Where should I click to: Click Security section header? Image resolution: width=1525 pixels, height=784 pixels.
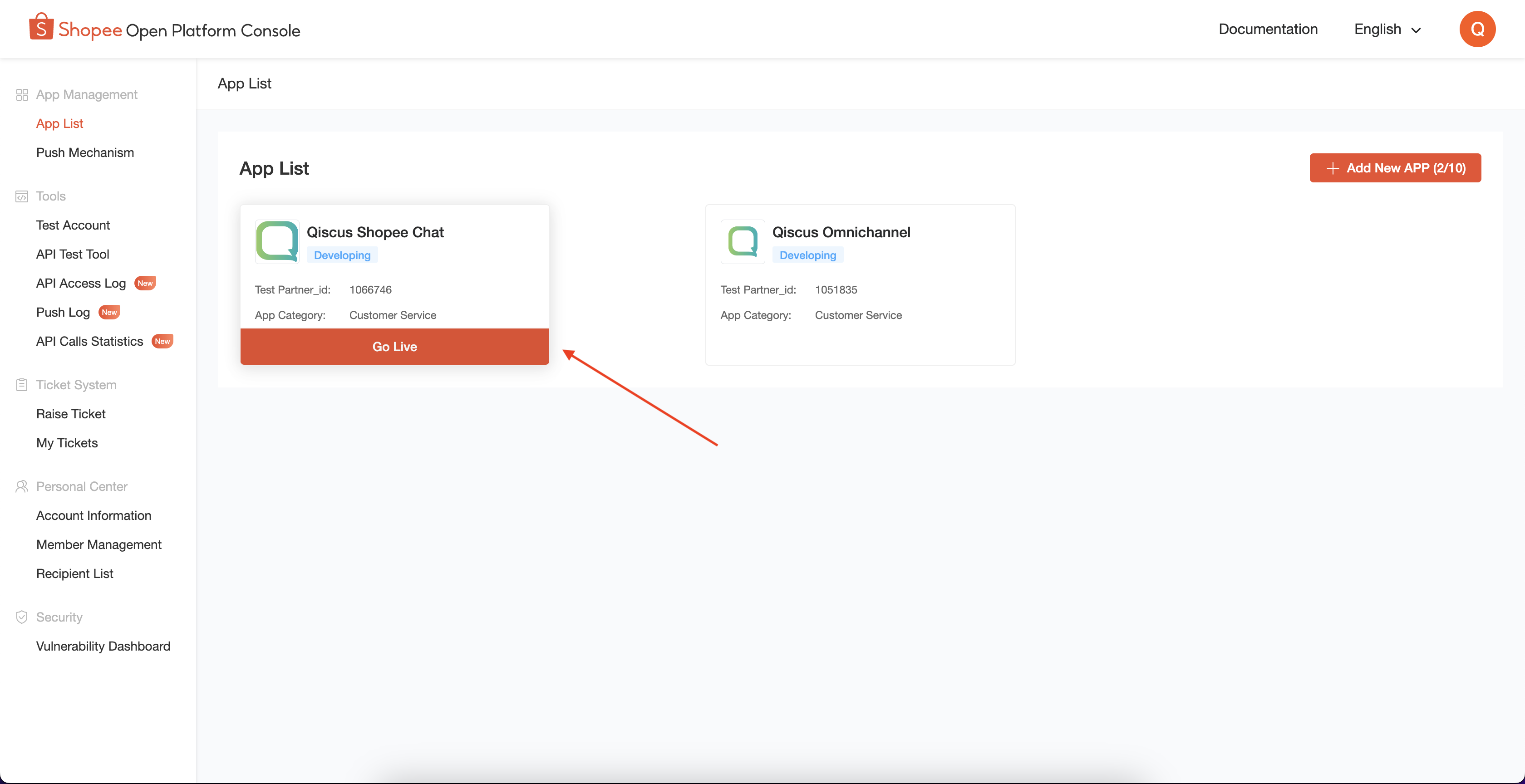[59, 617]
